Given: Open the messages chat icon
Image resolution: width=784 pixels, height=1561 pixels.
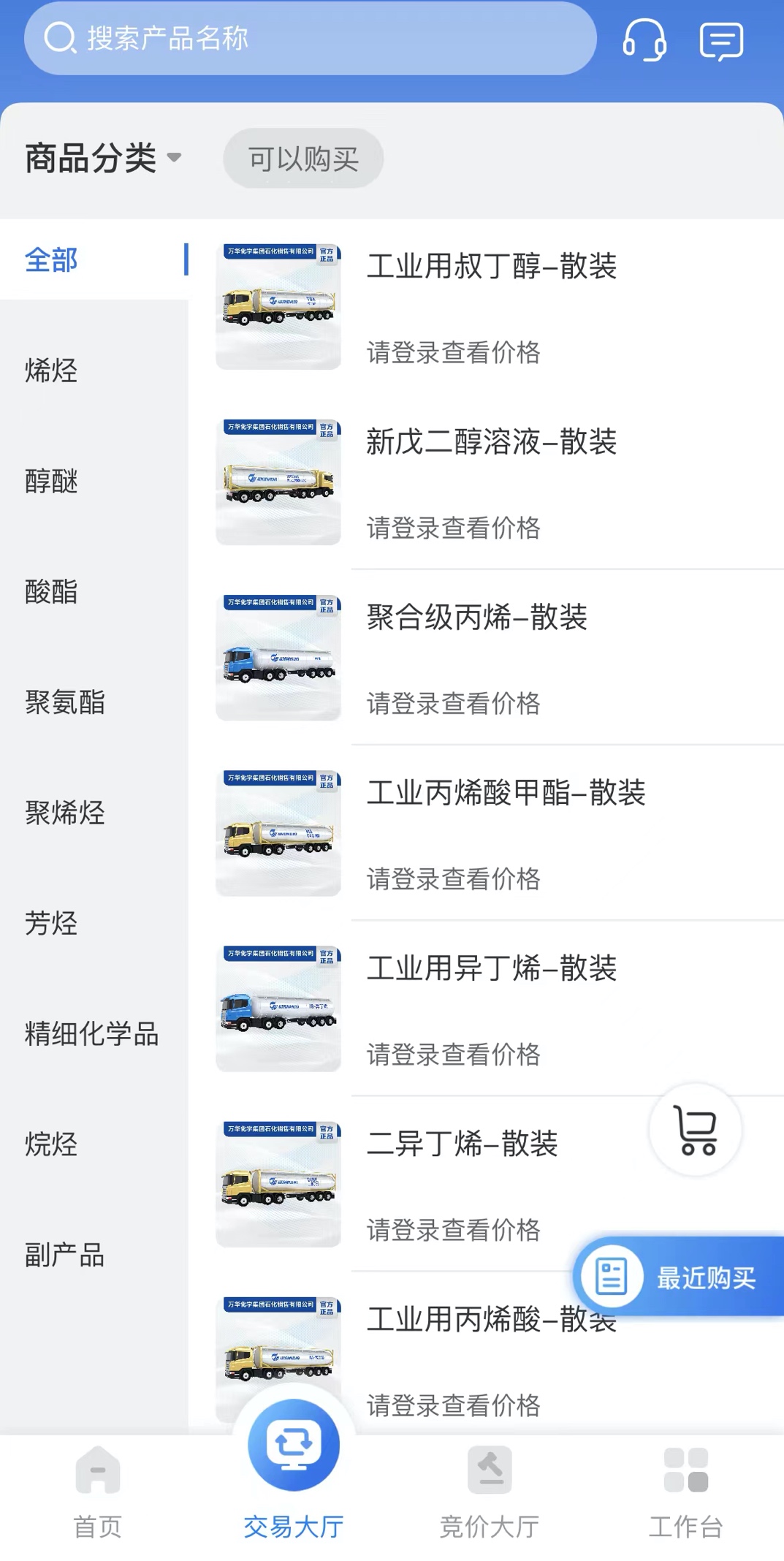Looking at the screenshot, I should (721, 41).
